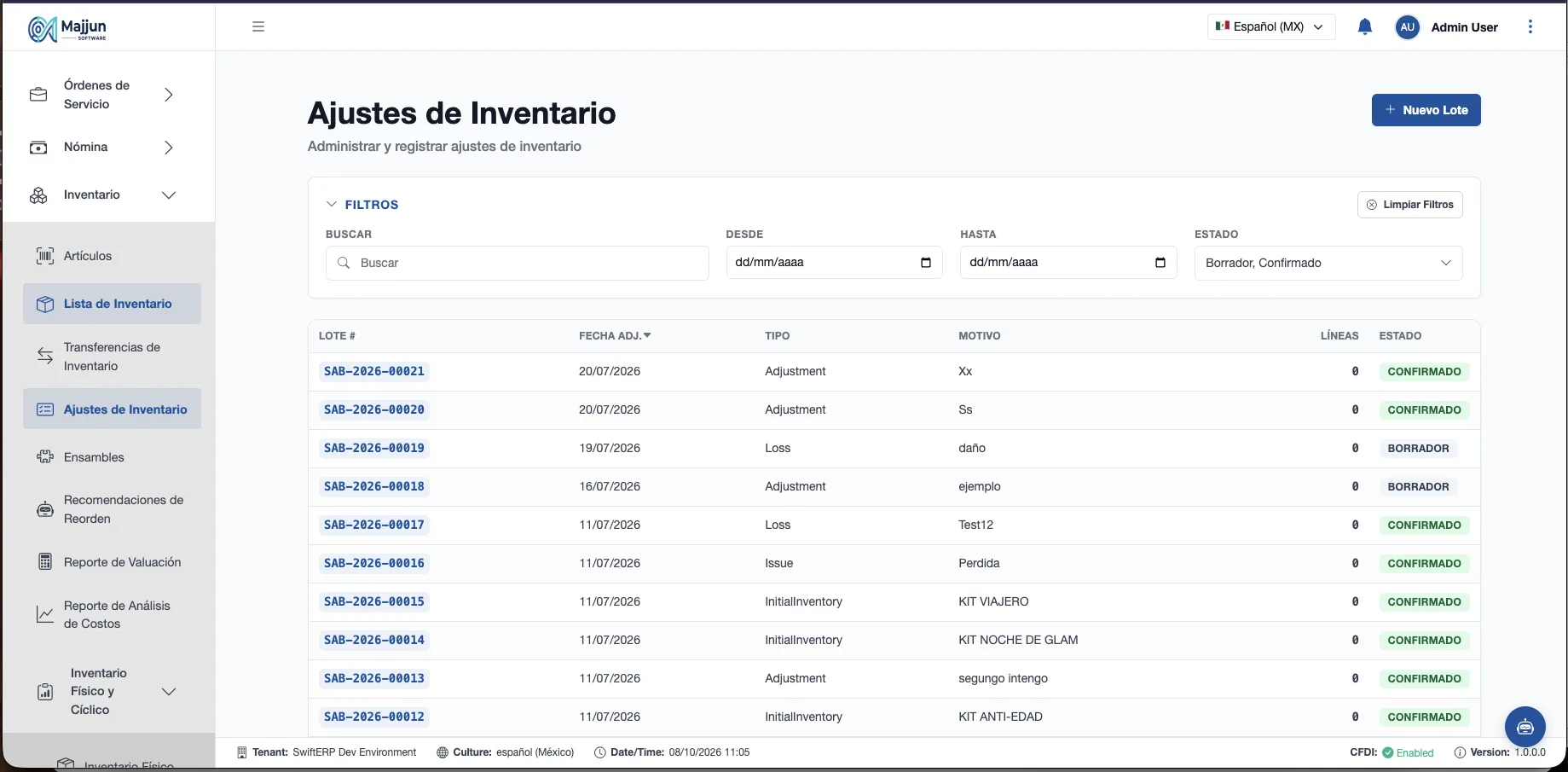Toggle the hamburger sidebar menu icon
Viewport: 1568px width, 772px height.
click(258, 26)
